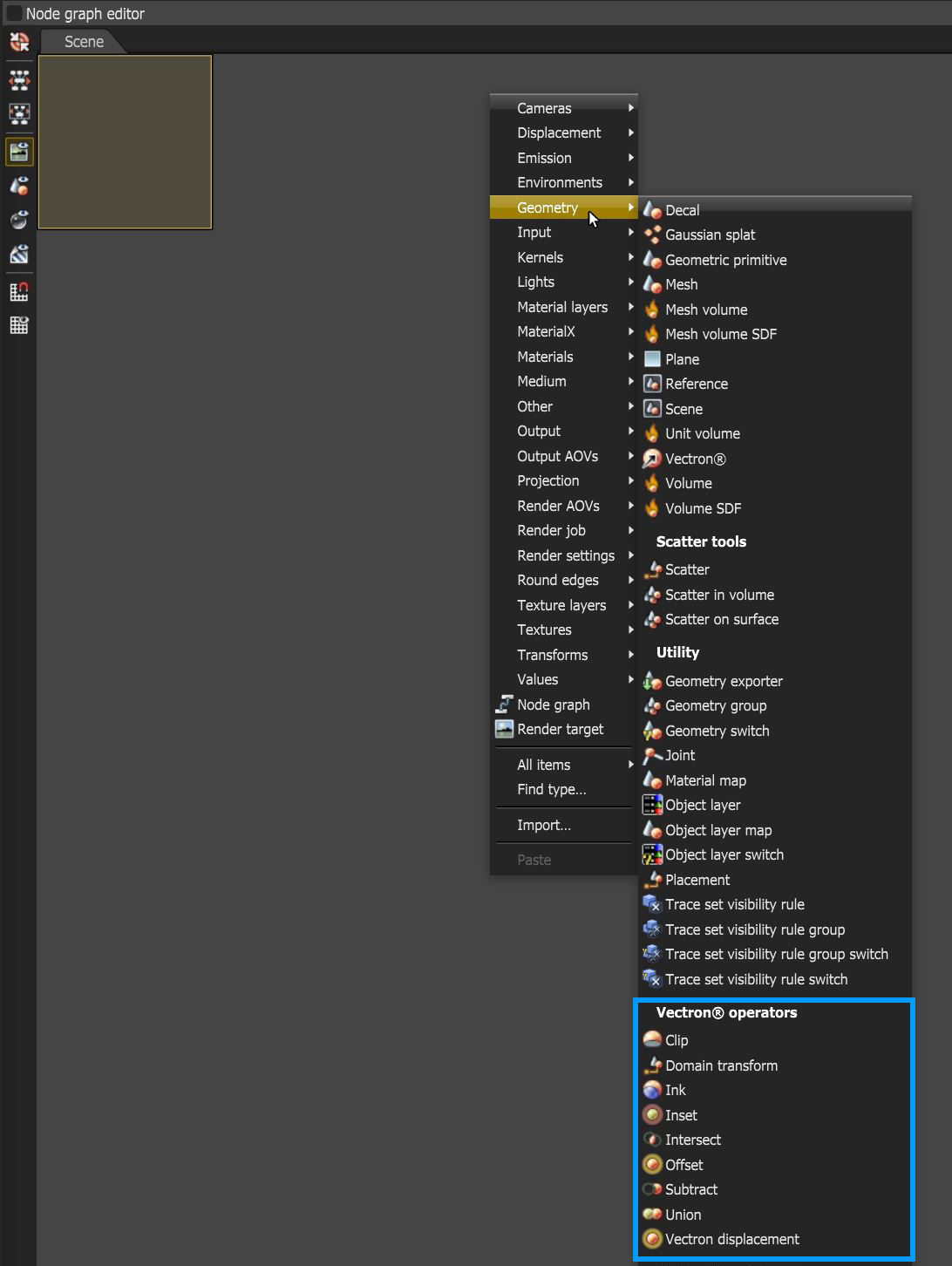This screenshot has height=1266, width=952.
Task: Expand the Textures submenu arrow
Action: click(631, 630)
